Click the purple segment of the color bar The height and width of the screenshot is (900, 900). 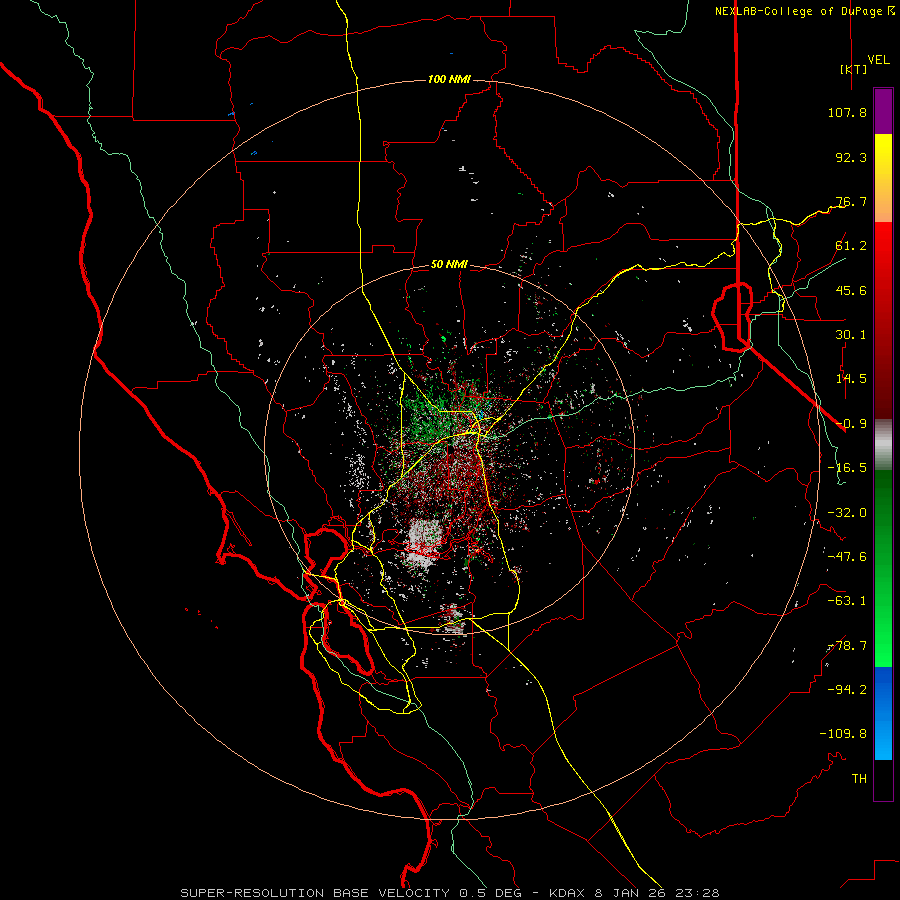click(883, 112)
